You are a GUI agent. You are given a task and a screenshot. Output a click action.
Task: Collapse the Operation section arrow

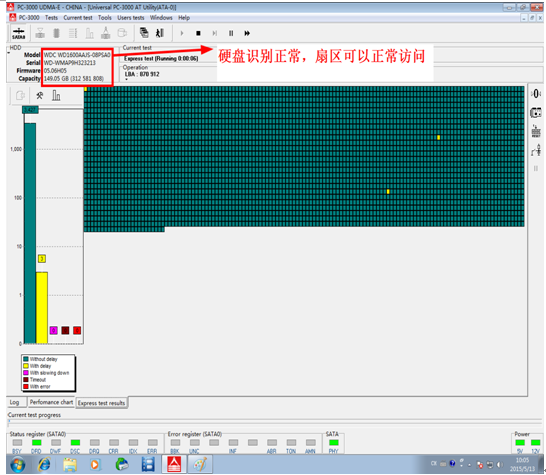point(126,80)
